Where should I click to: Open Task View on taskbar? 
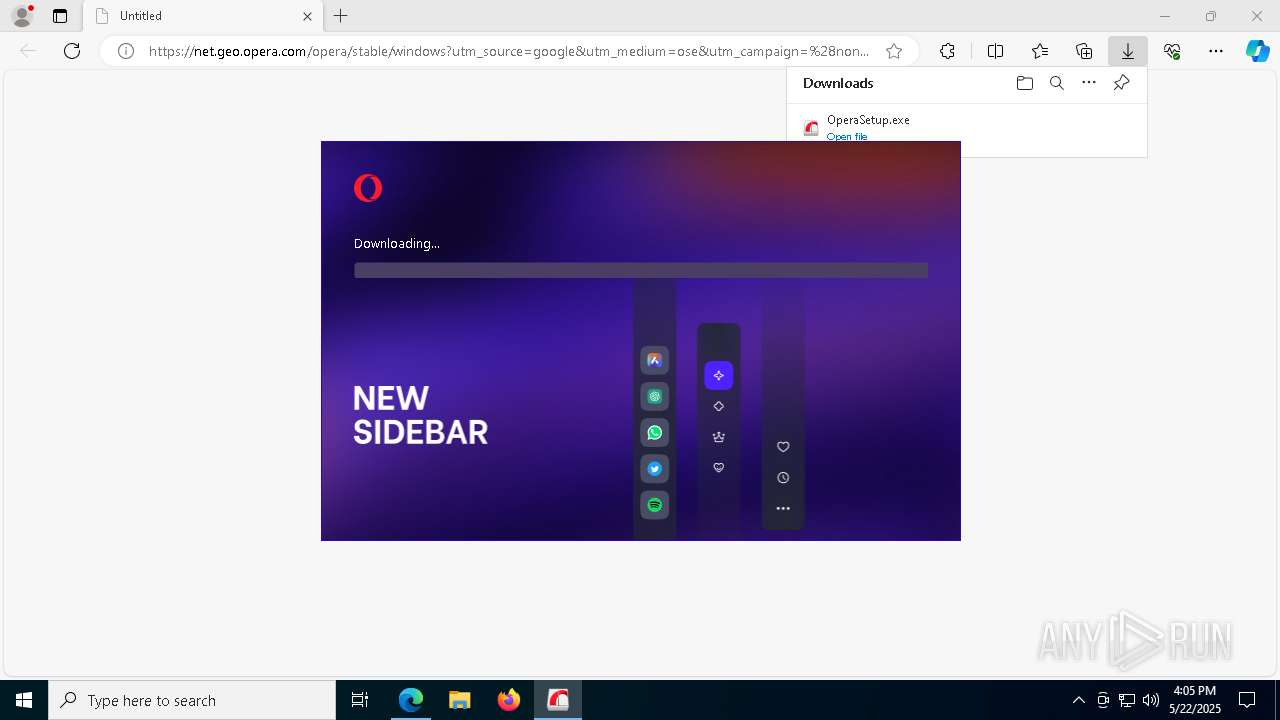(360, 700)
